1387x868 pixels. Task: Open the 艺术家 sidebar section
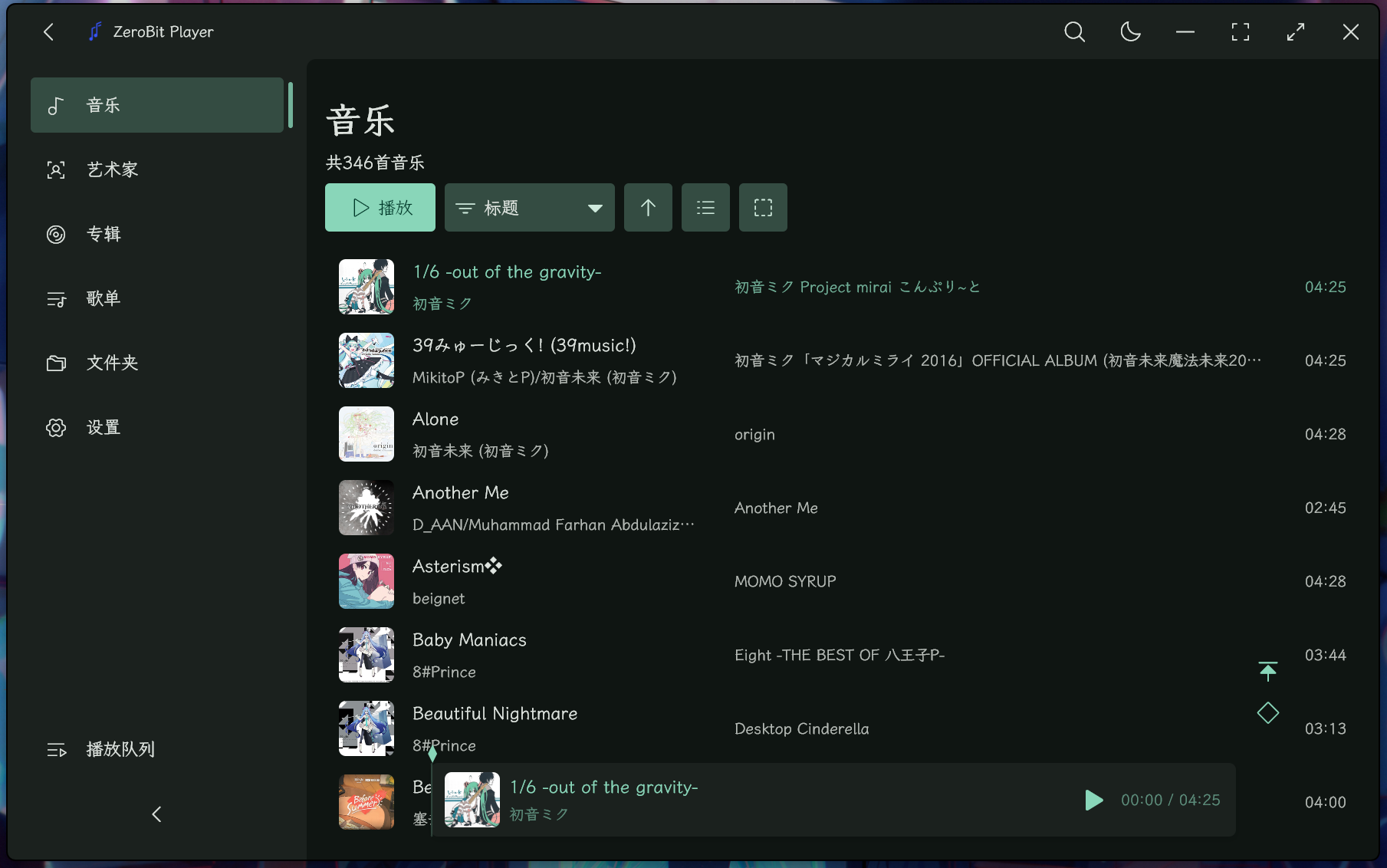157,169
